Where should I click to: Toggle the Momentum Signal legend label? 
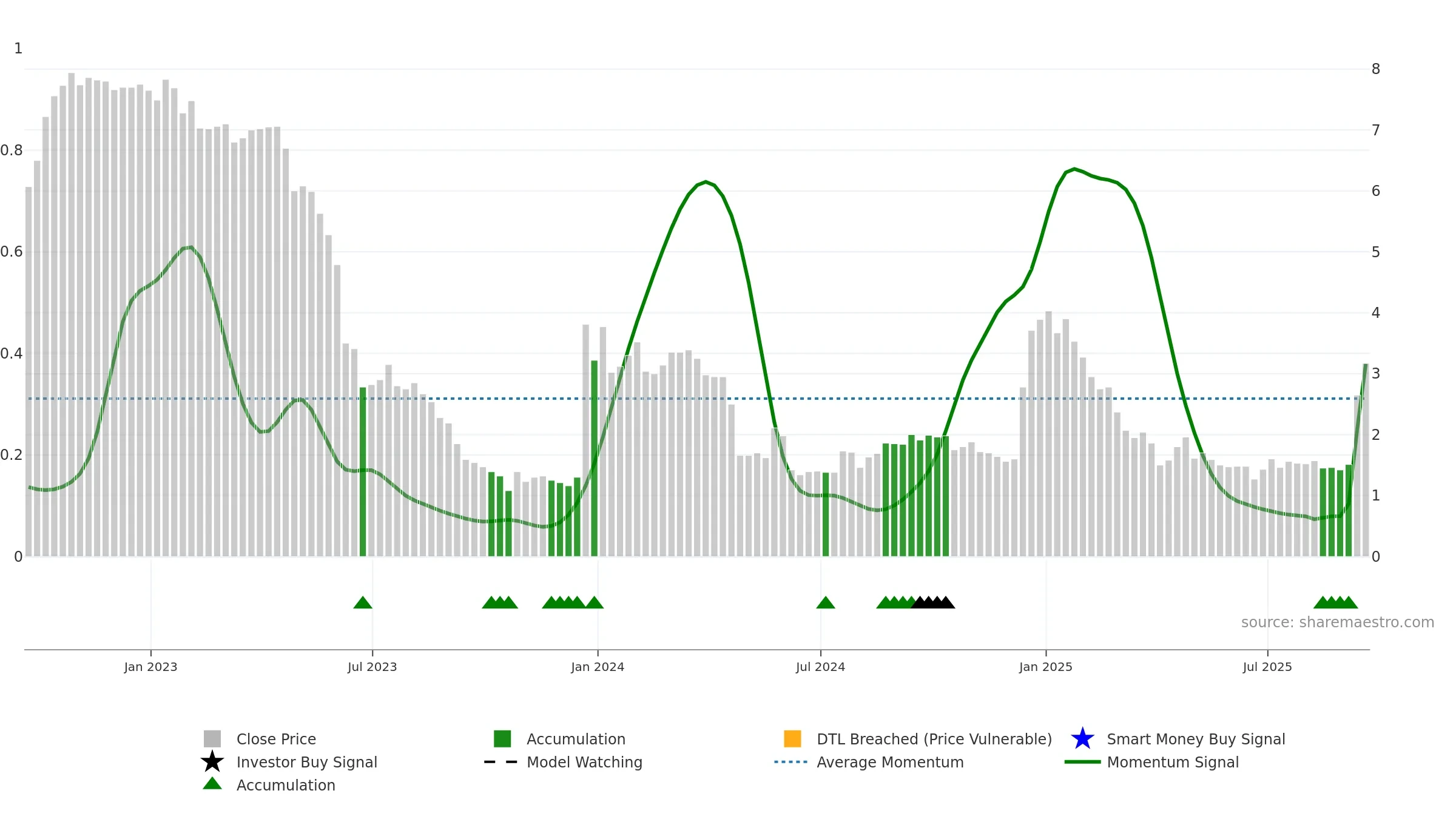point(1173,762)
